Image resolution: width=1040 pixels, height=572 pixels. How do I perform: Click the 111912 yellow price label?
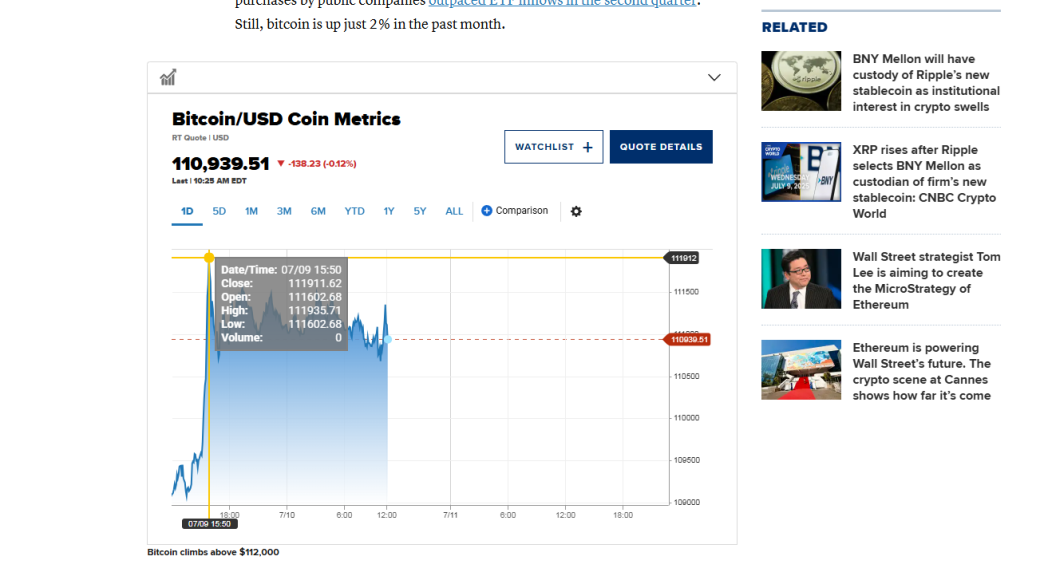pos(682,258)
